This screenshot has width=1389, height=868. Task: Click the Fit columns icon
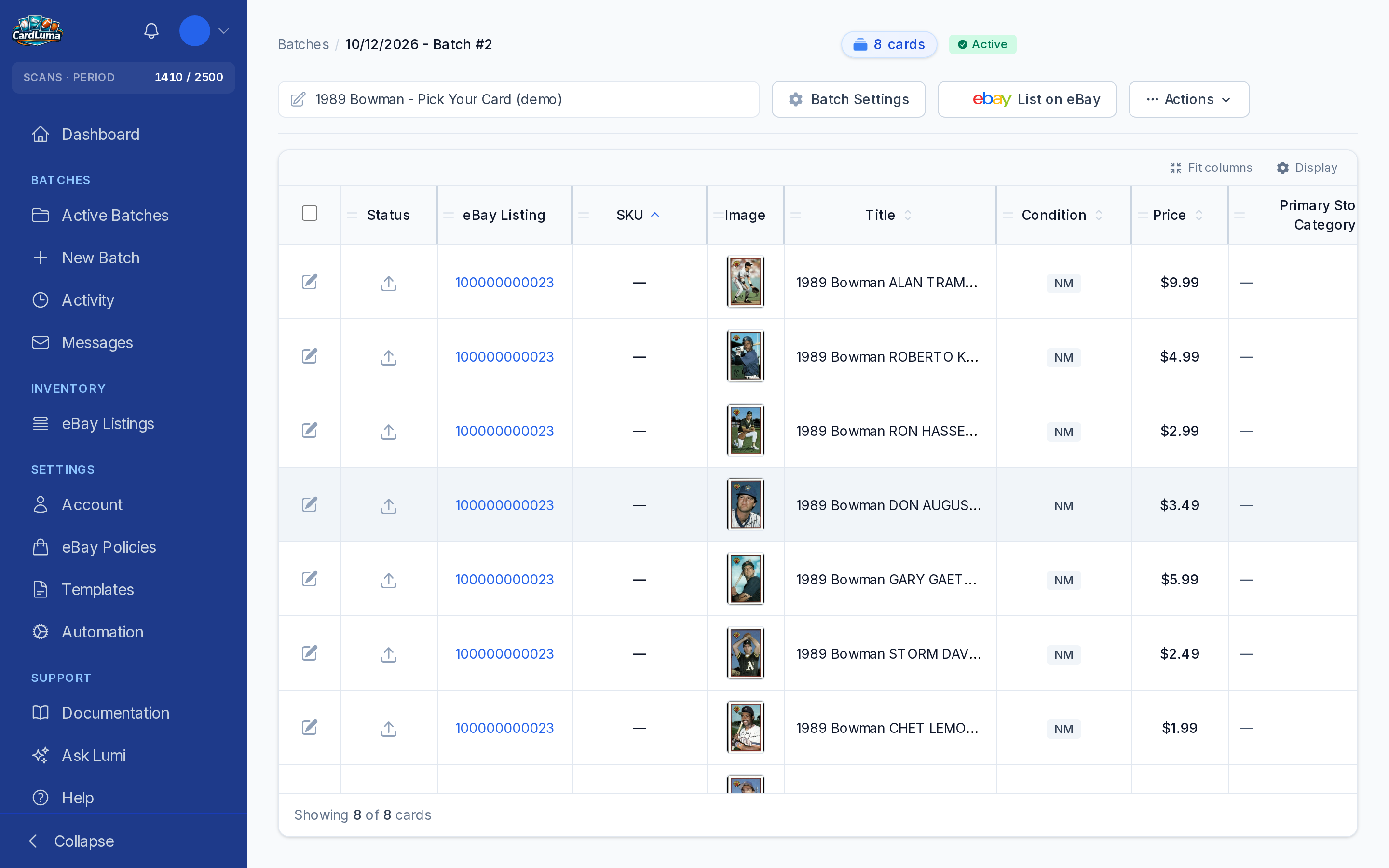click(x=1175, y=168)
